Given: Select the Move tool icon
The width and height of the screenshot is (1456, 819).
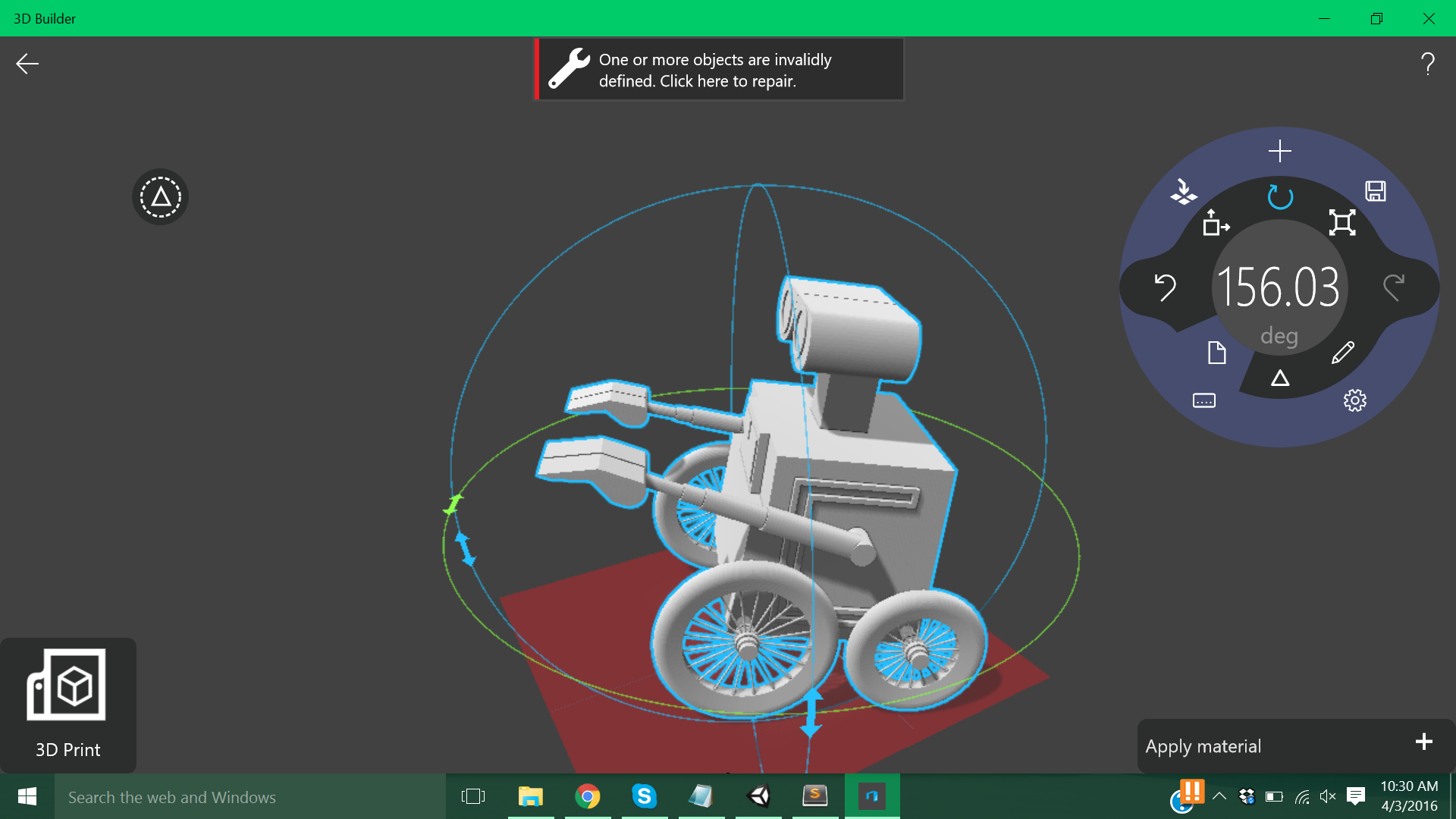Looking at the screenshot, I should point(1216,223).
